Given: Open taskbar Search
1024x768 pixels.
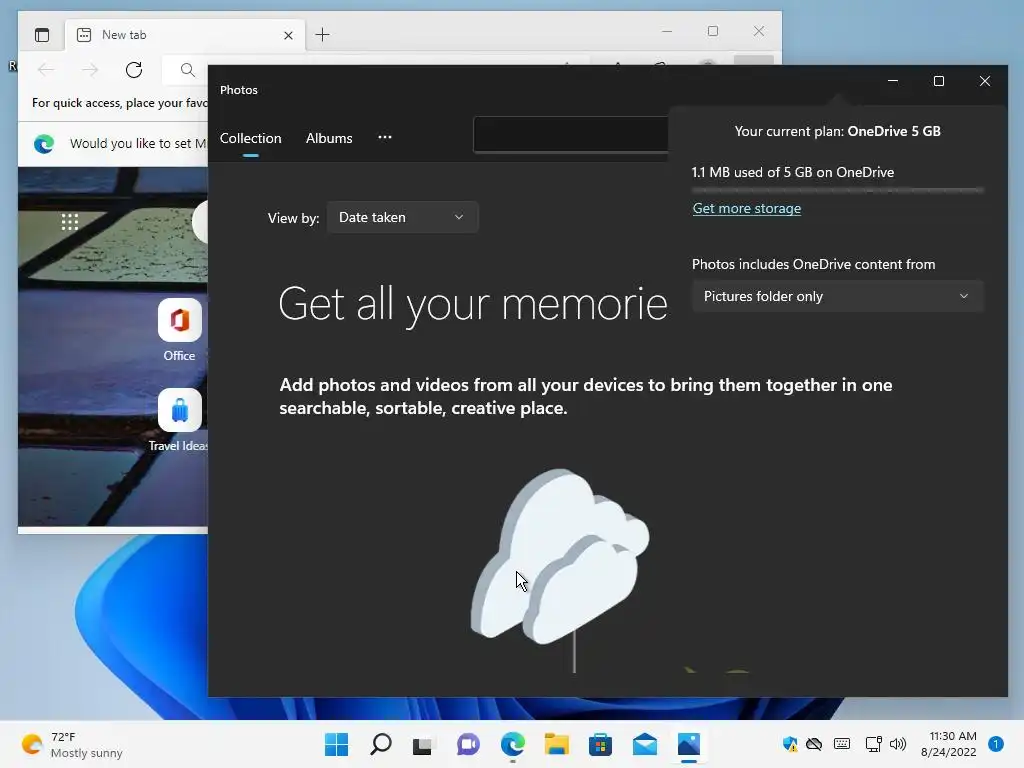Looking at the screenshot, I should coord(381,744).
